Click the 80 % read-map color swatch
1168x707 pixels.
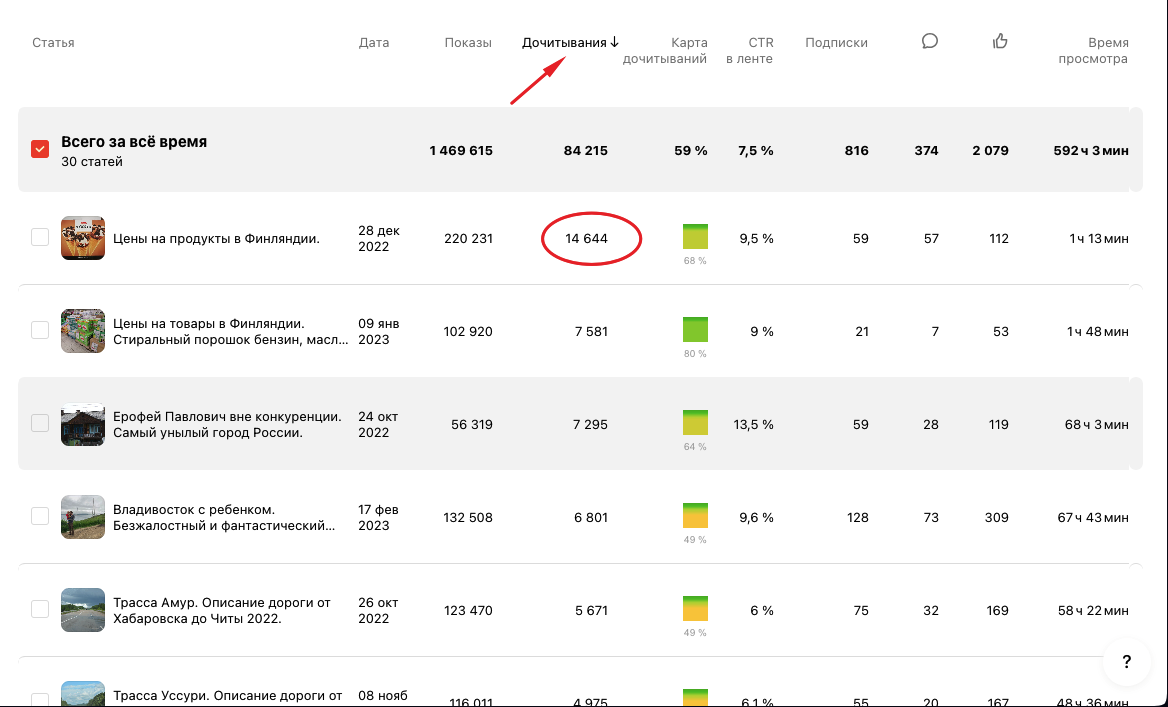(695, 329)
